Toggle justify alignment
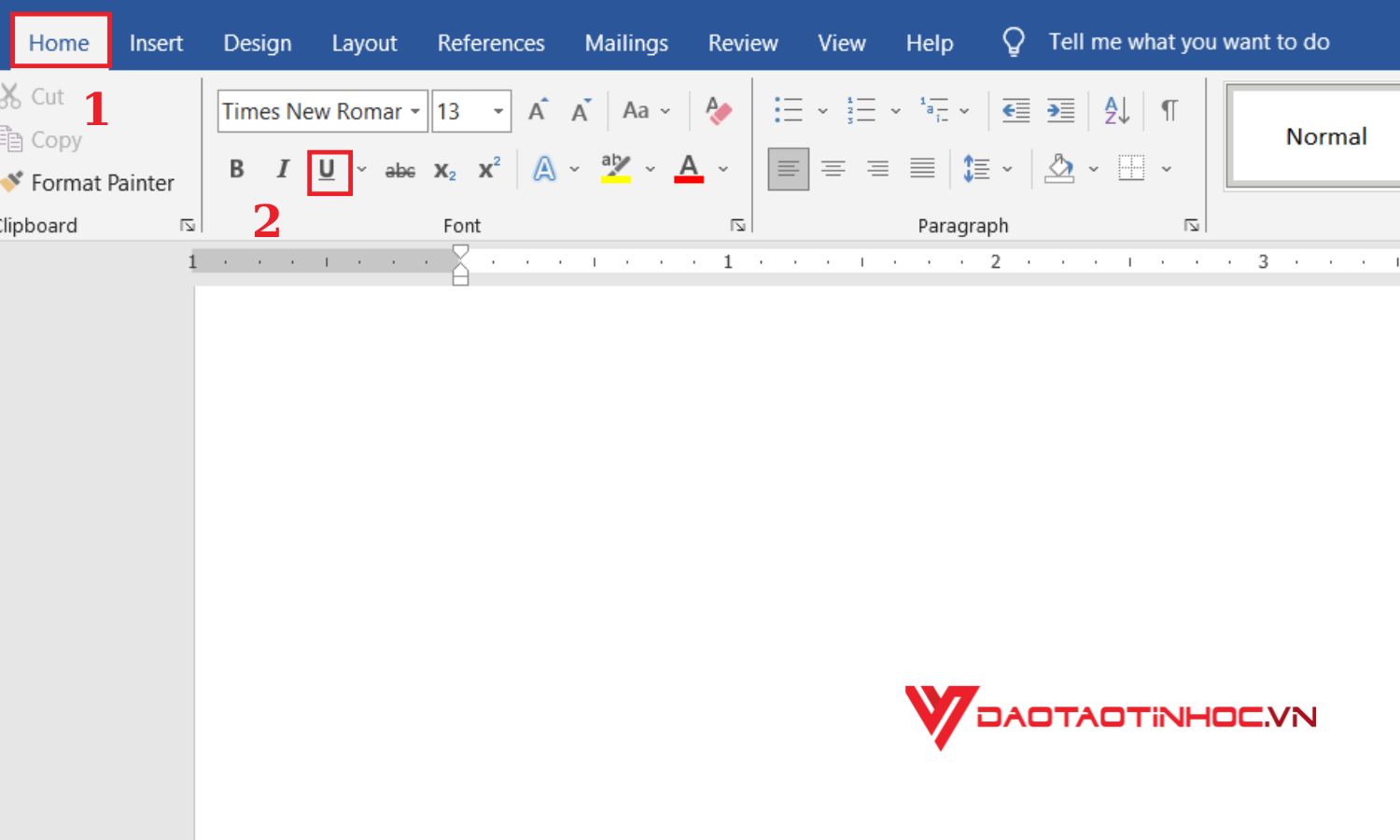The height and width of the screenshot is (840, 1400). (x=922, y=169)
